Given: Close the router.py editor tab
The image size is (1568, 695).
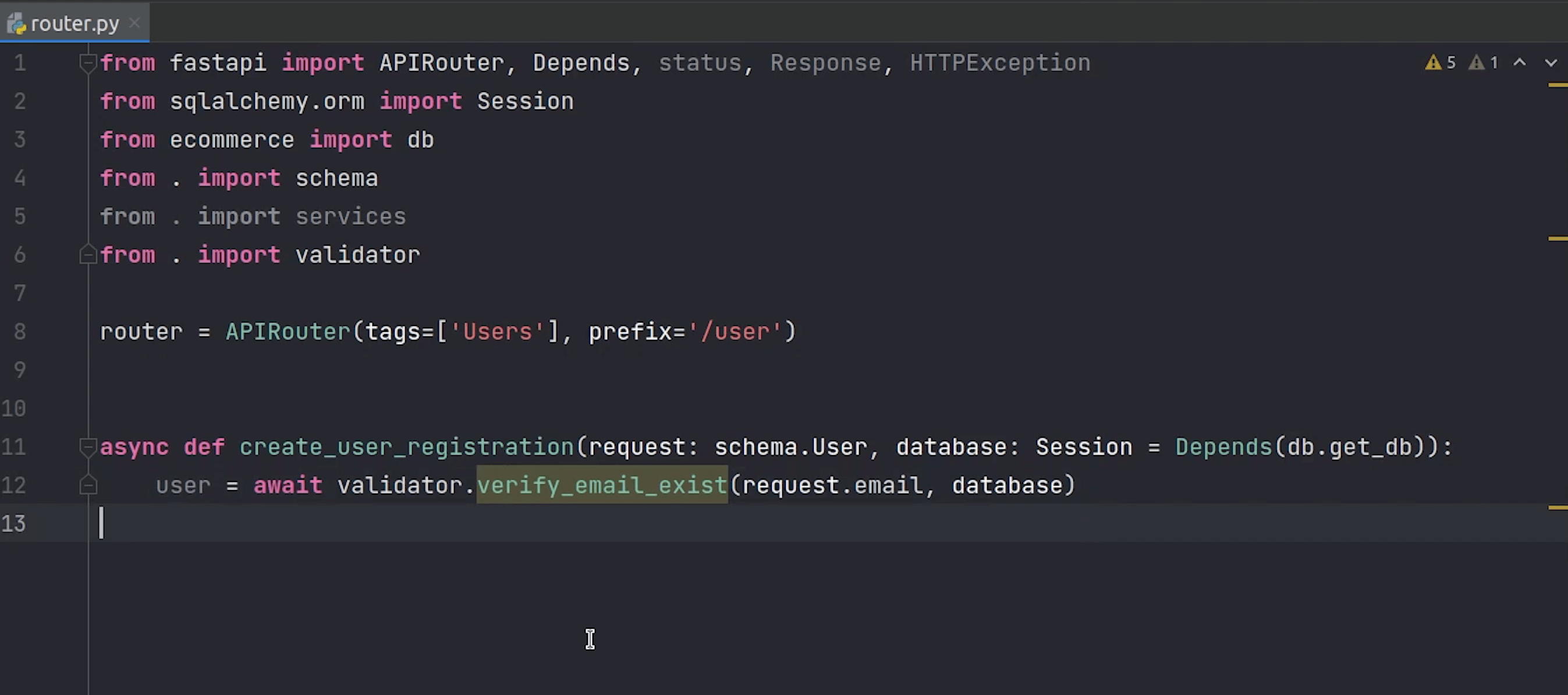Looking at the screenshot, I should click(x=134, y=23).
